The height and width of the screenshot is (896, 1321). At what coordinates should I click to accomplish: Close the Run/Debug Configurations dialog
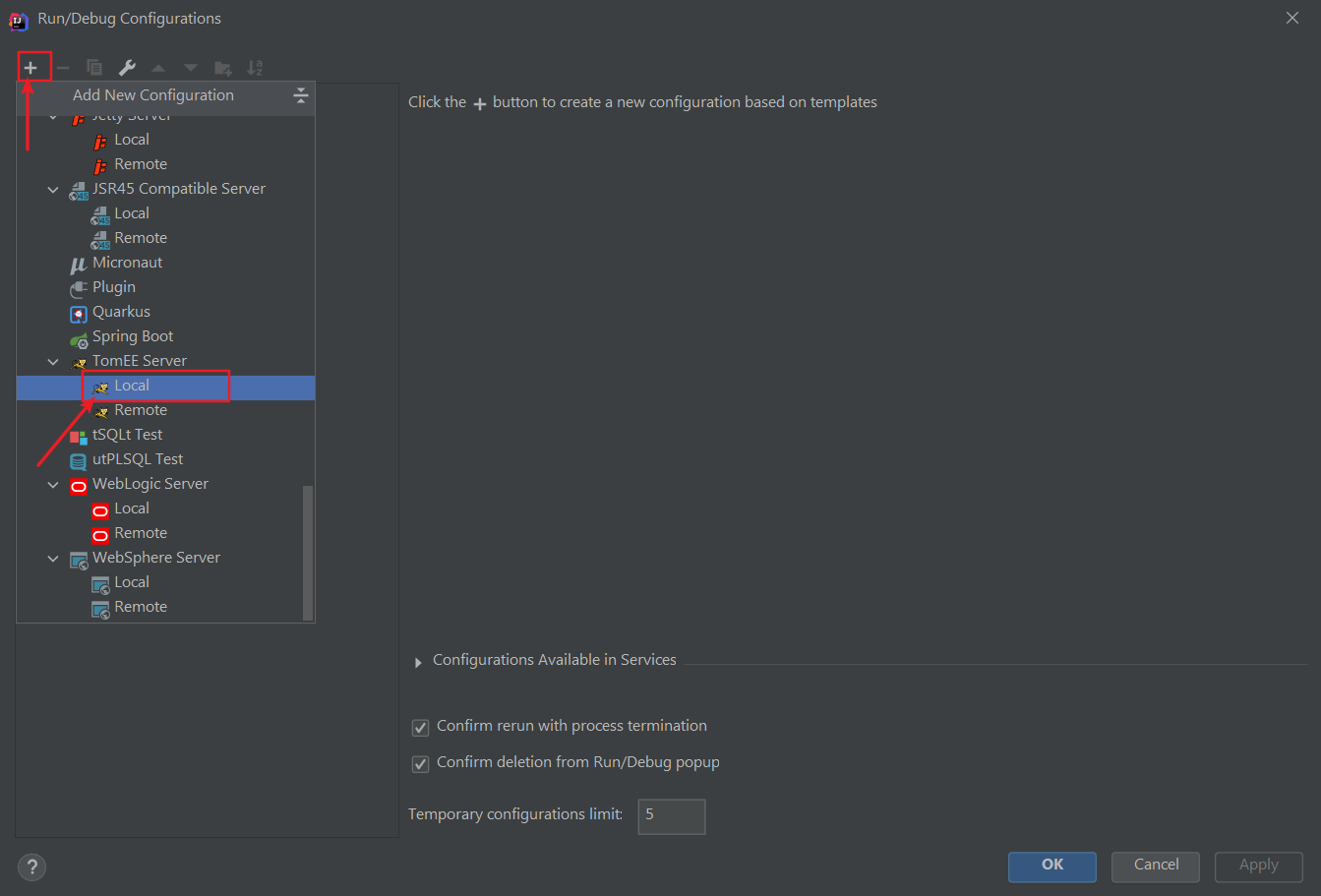point(1292,19)
